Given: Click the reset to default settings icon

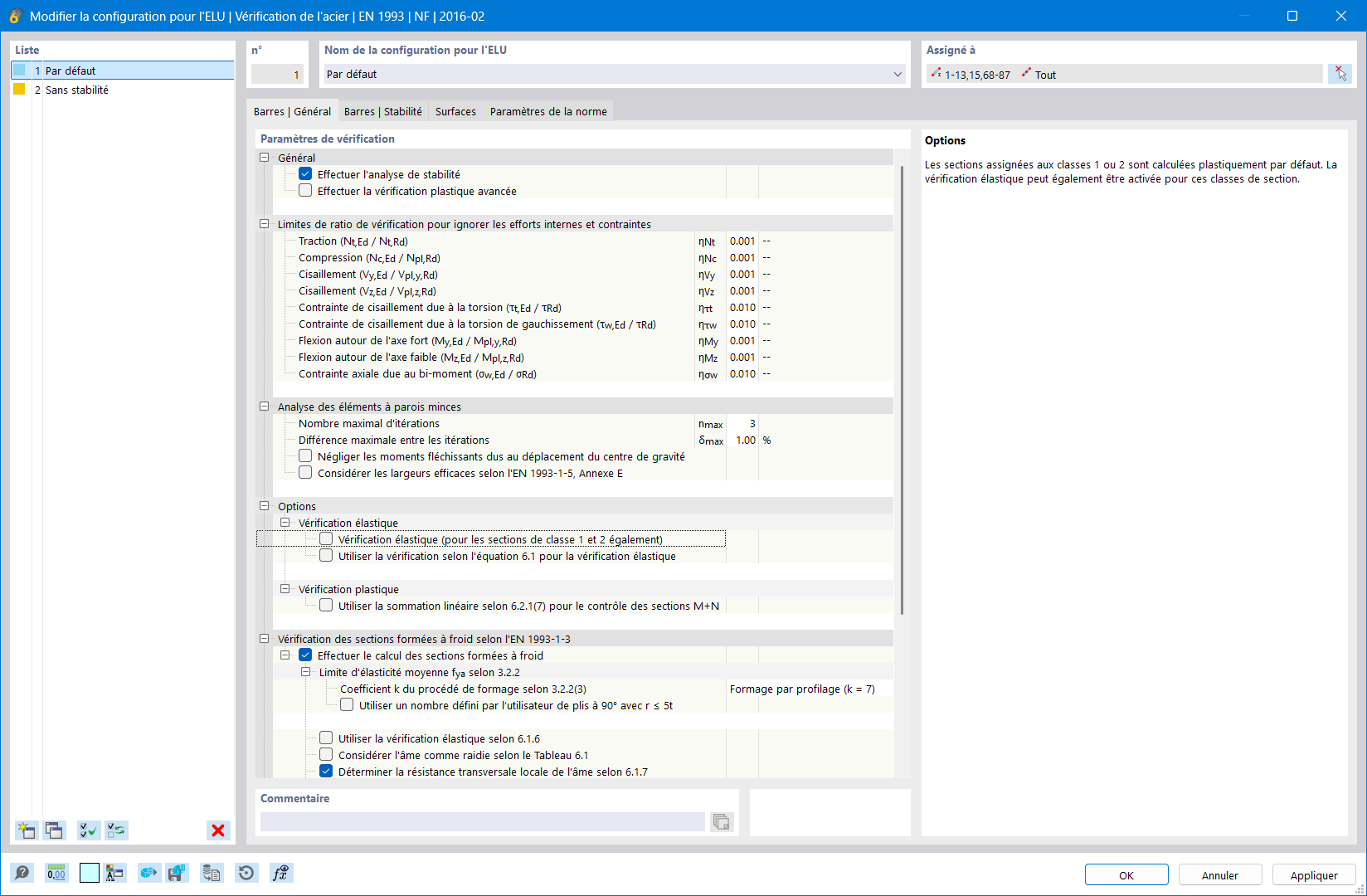Looking at the screenshot, I should (246, 873).
